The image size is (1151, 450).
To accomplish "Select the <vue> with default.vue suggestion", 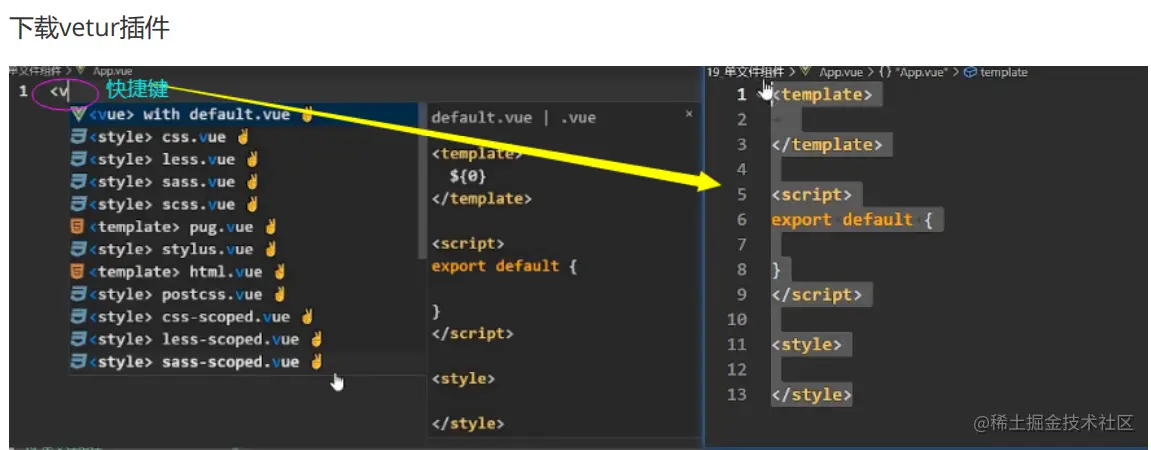I will coord(247,115).
